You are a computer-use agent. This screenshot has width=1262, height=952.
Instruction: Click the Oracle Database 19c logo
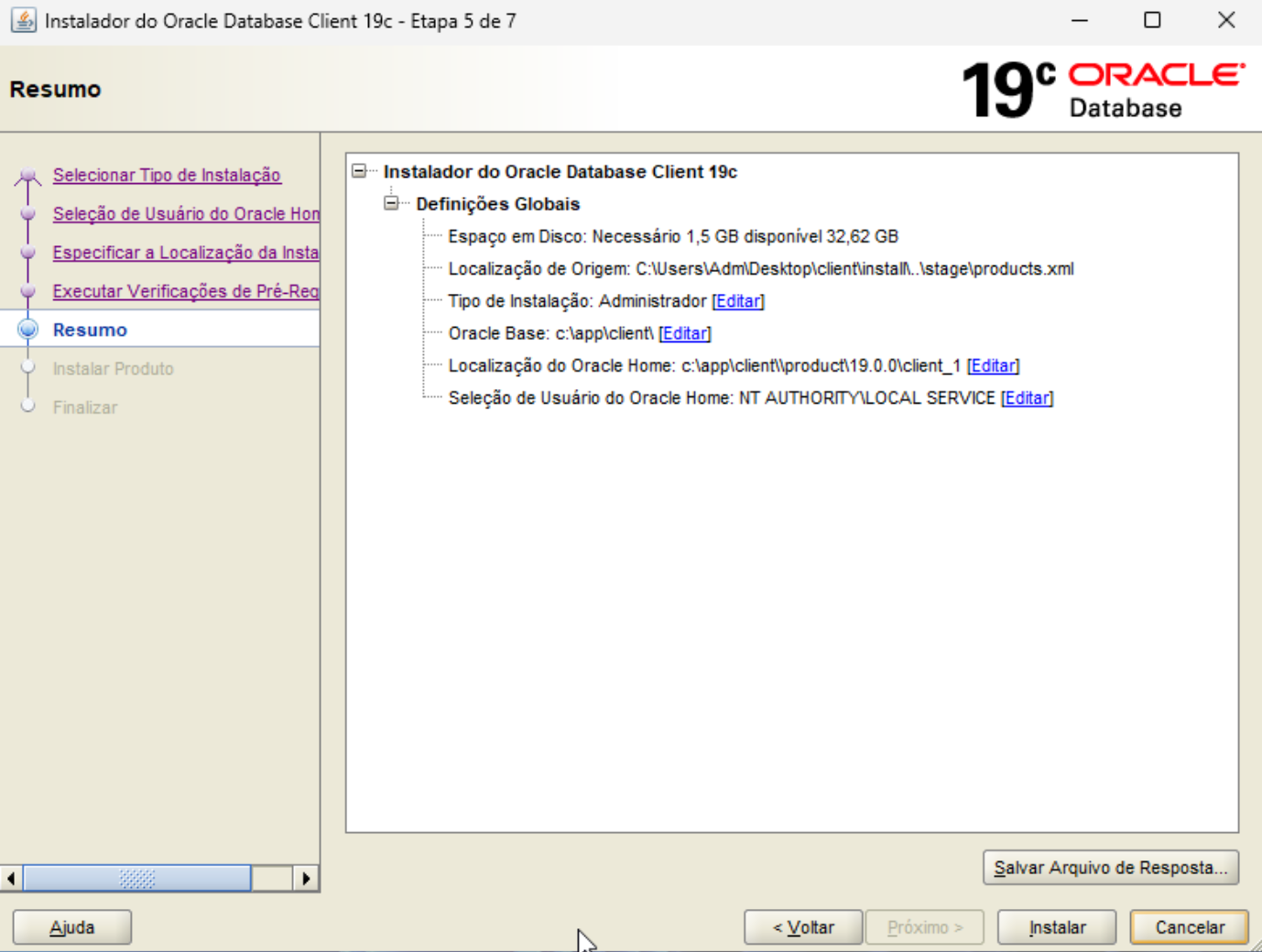coord(1097,89)
